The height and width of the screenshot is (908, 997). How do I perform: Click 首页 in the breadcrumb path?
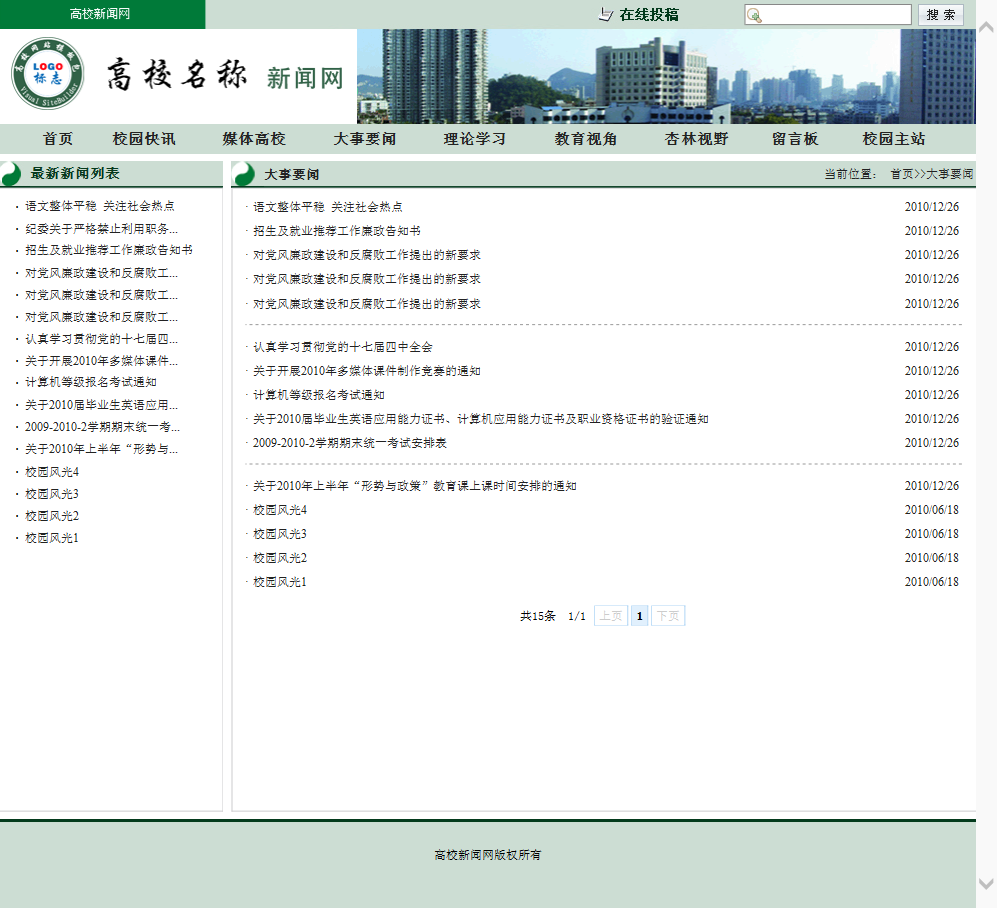point(902,174)
